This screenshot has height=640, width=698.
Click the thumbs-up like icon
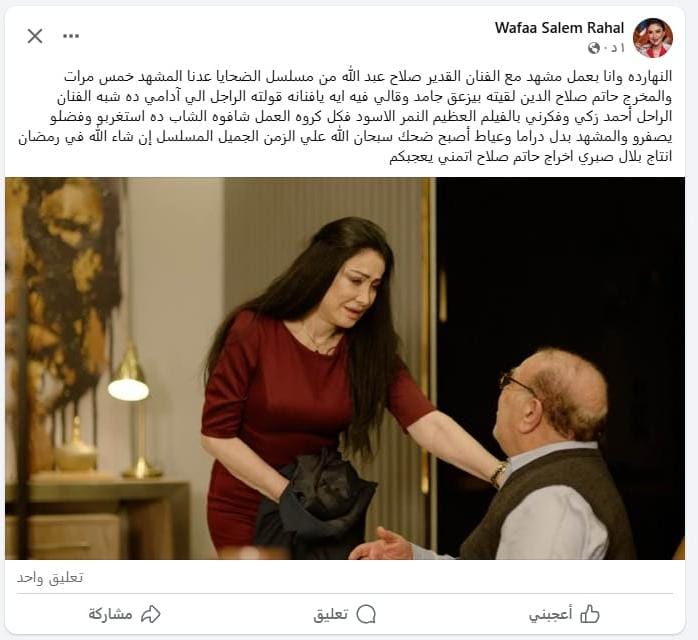pos(590,614)
